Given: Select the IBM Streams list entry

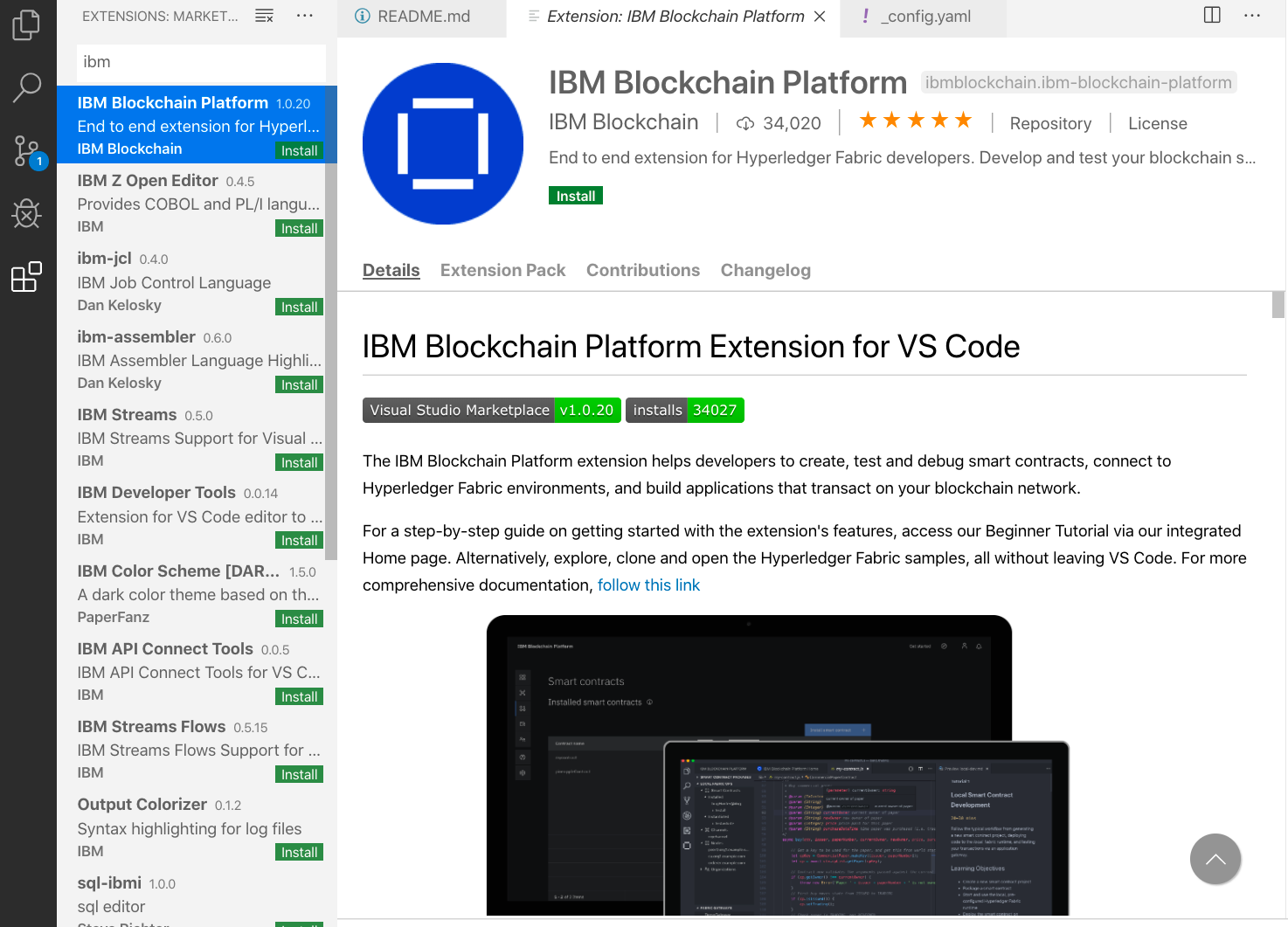Looking at the screenshot, I should 191,437.
